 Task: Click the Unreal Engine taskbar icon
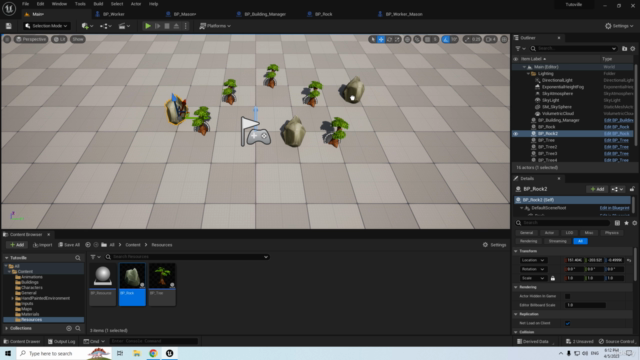(169, 353)
